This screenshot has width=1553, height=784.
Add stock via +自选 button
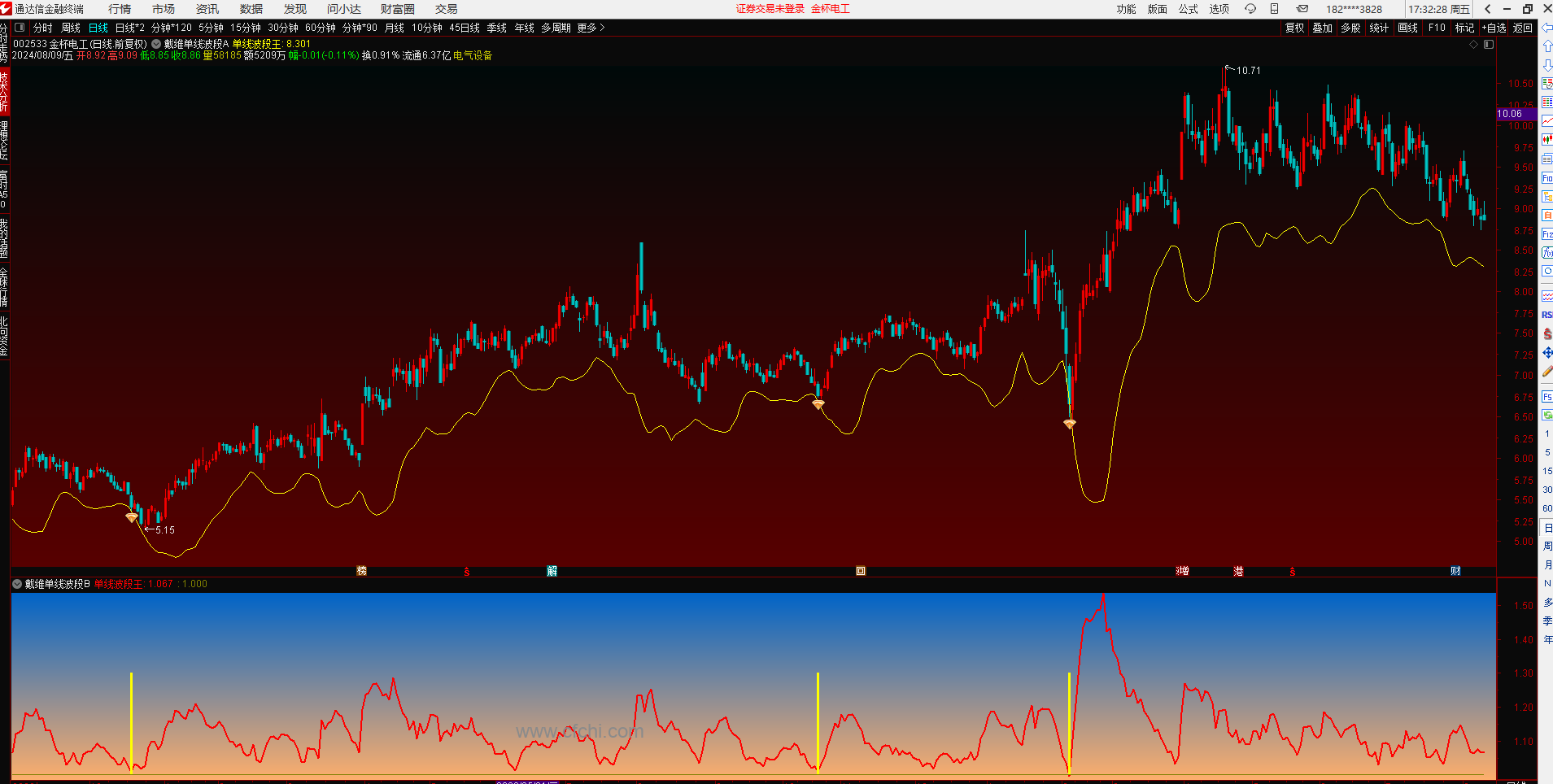[x=1494, y=28]
